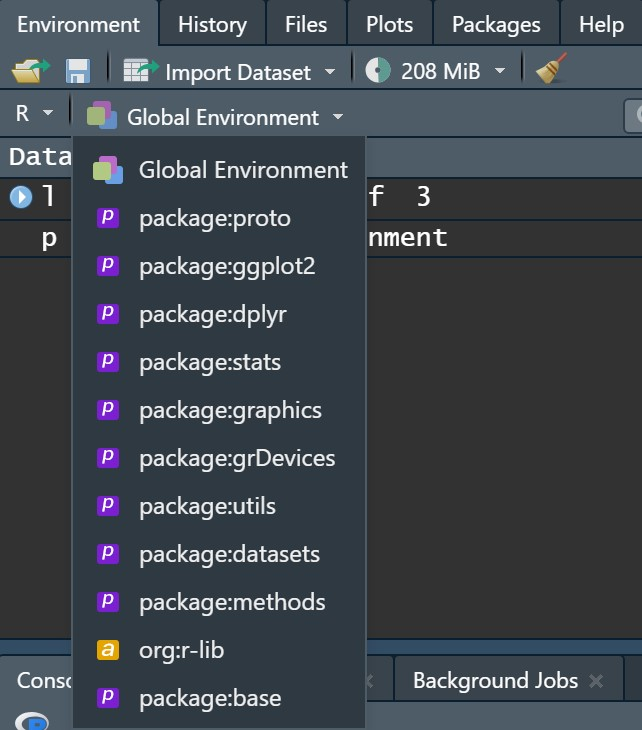Screen dimensions: 642x730
Task: Select package:dplyr in environment list
Action: pyautogui.click(x=219, y=314)
